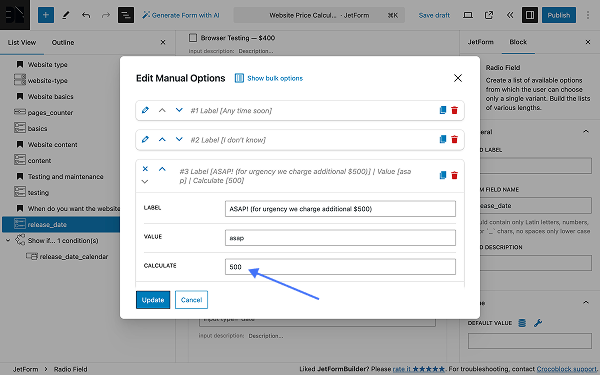Screen dimensions: 600x375
Task: Move option #2 I don't know up
Action: (162, 139)
